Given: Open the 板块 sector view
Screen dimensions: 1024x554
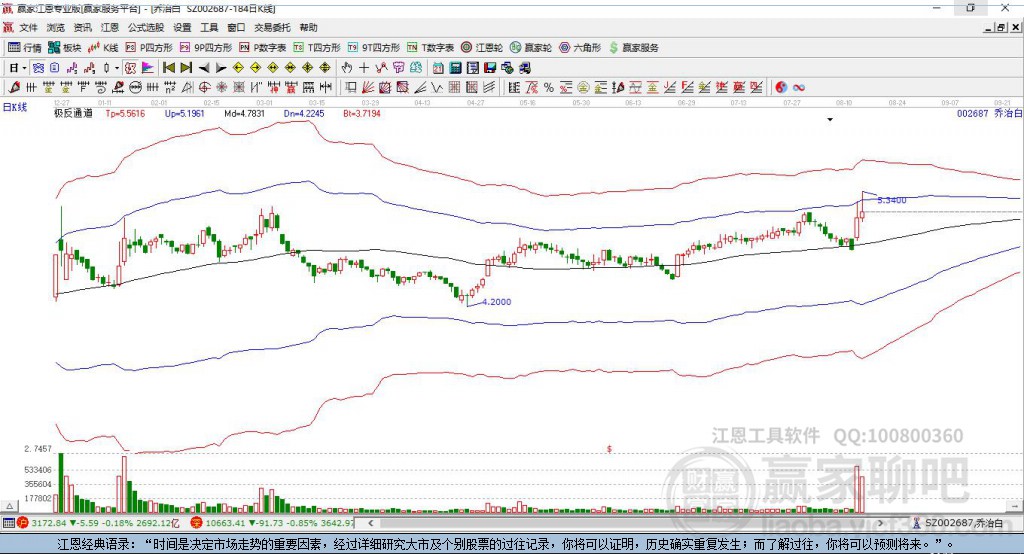Looking at the screenshot, I should coord(65,48).
